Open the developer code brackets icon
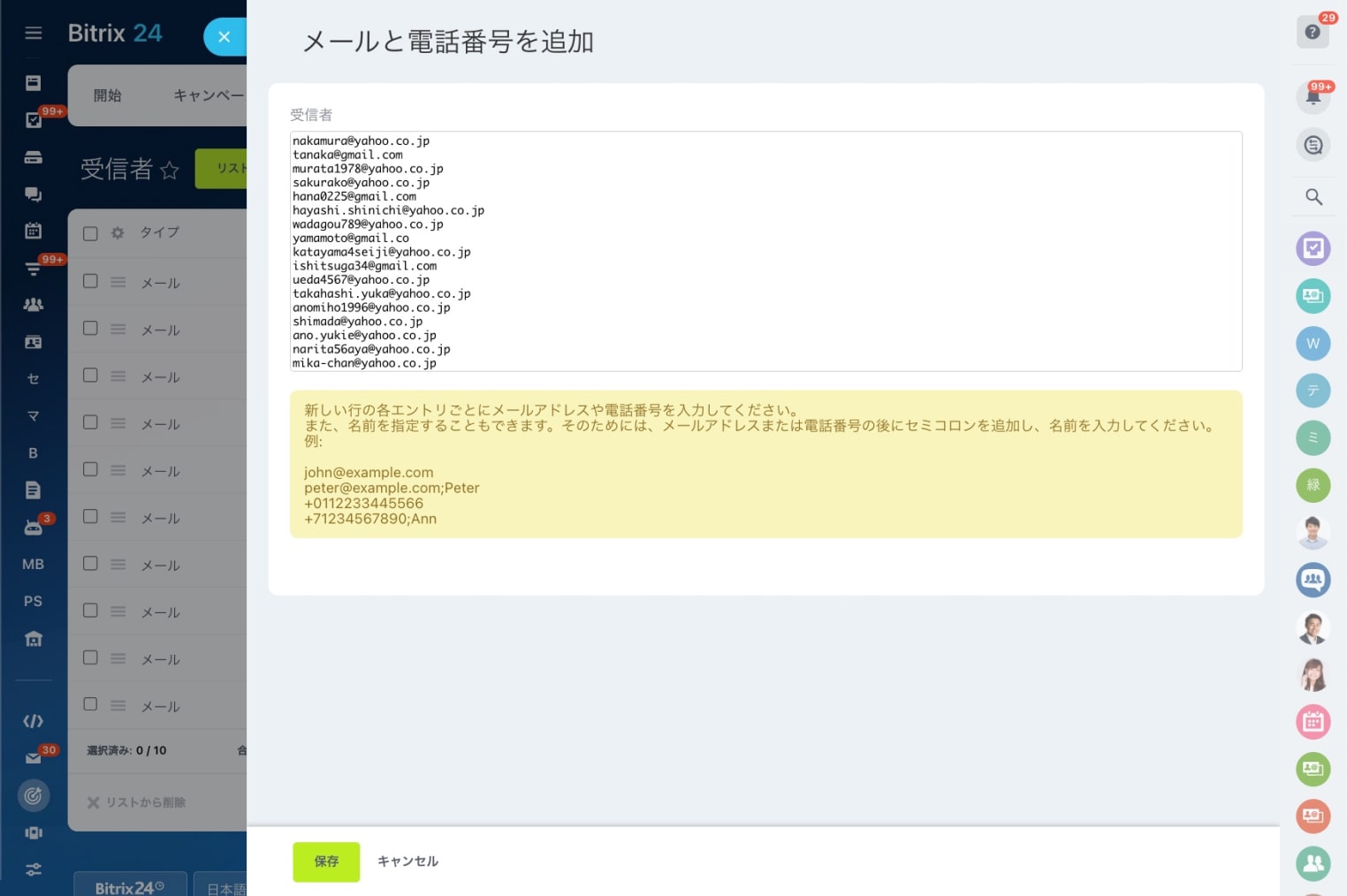 34,721
